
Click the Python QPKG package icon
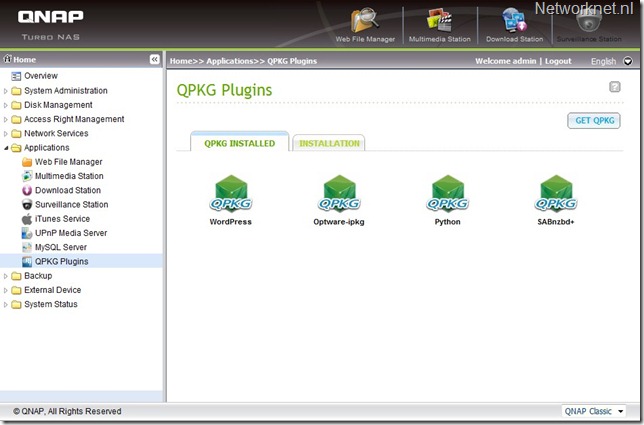coord(448,194)
